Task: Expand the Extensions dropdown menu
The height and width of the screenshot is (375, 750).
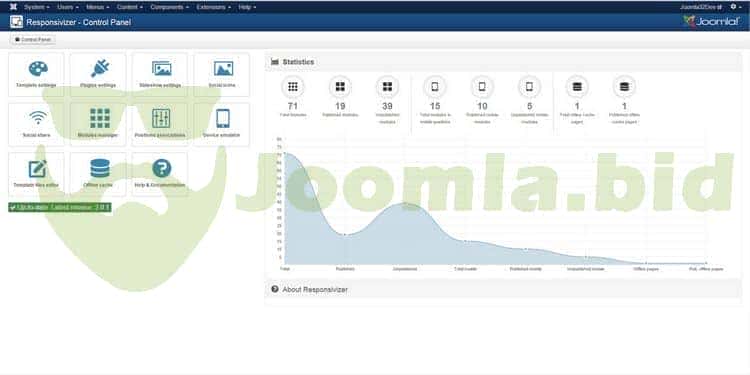Action: [x=214, y=7]
